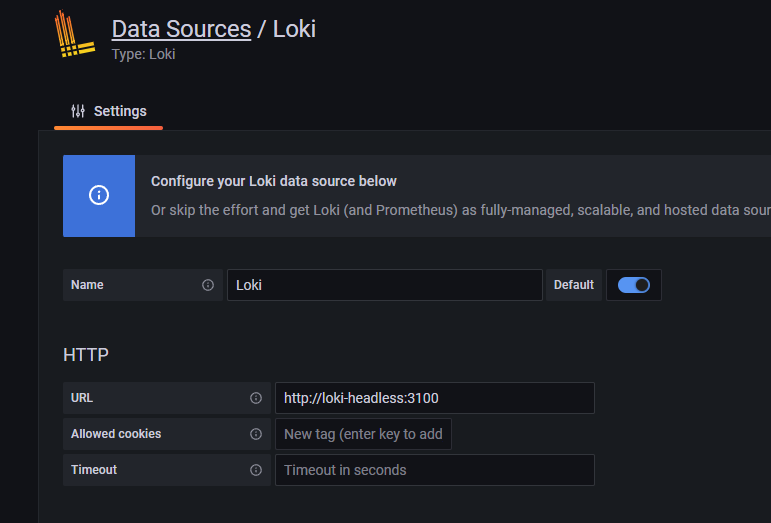Open the Data Sources breadcrumb link

[181, 29]
